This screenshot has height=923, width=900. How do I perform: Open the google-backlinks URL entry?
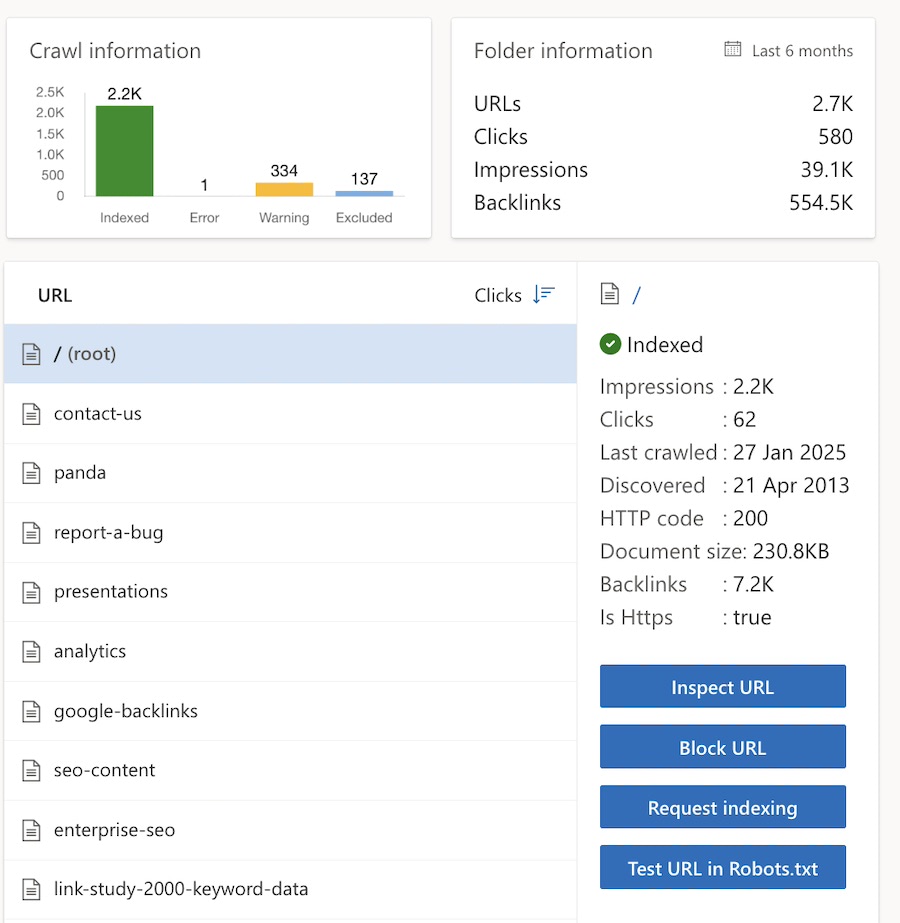point(126,711)
